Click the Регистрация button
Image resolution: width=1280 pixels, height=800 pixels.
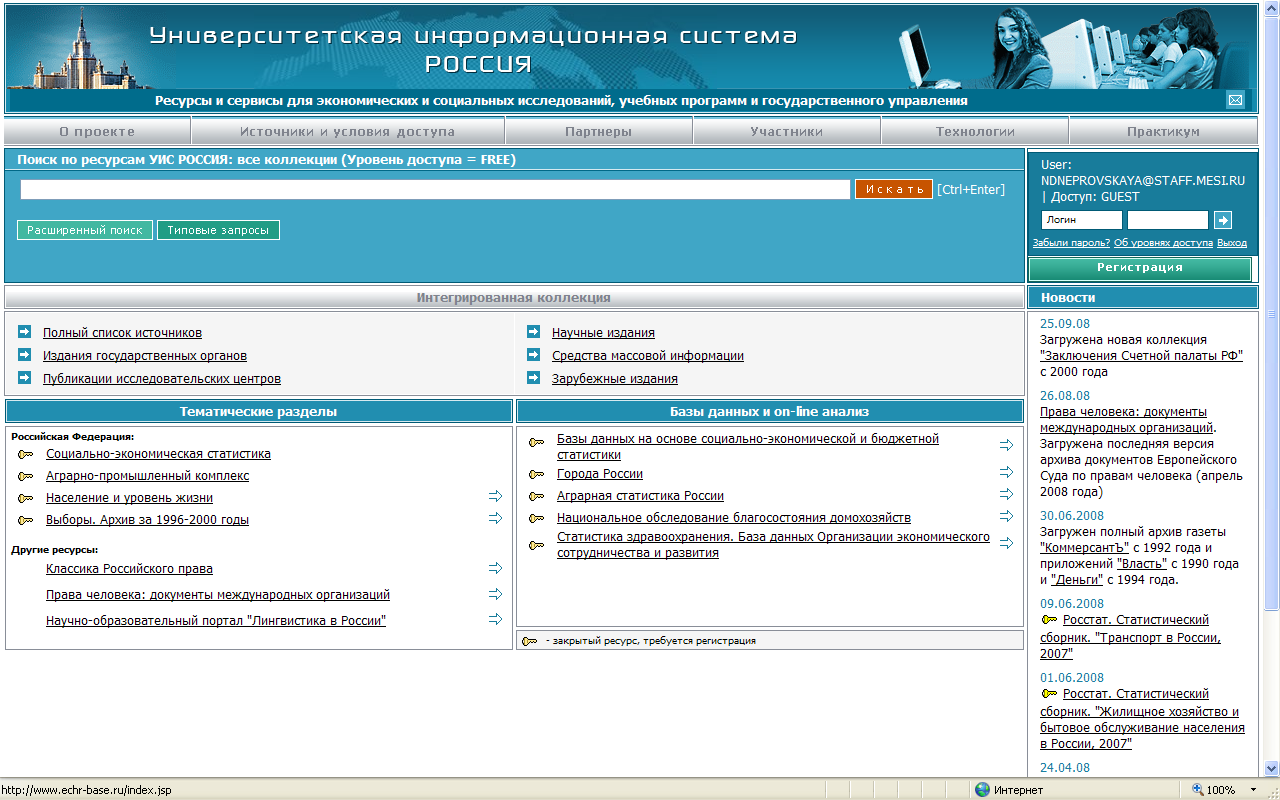pyautogui.click(x=1140, y=268)
